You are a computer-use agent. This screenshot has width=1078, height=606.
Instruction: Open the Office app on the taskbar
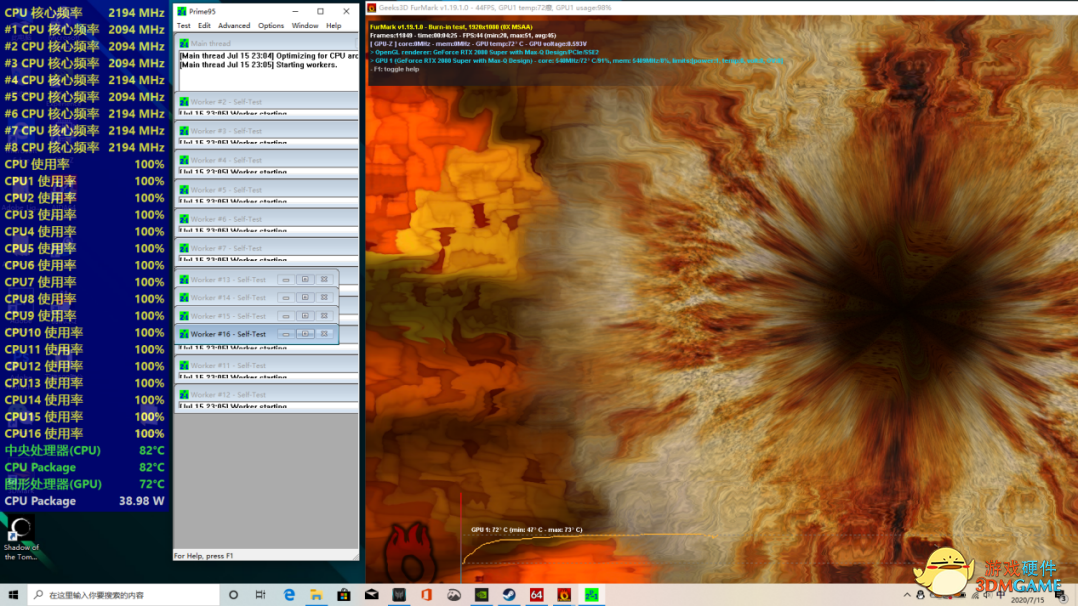coord(426,595)
